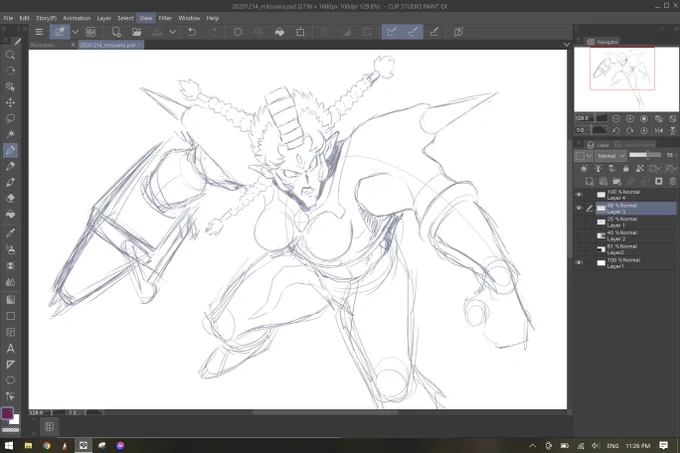Screen dimensions: 680x453
Task: Hide Layer 3 with its eye icon
Action: coord(579,208)
